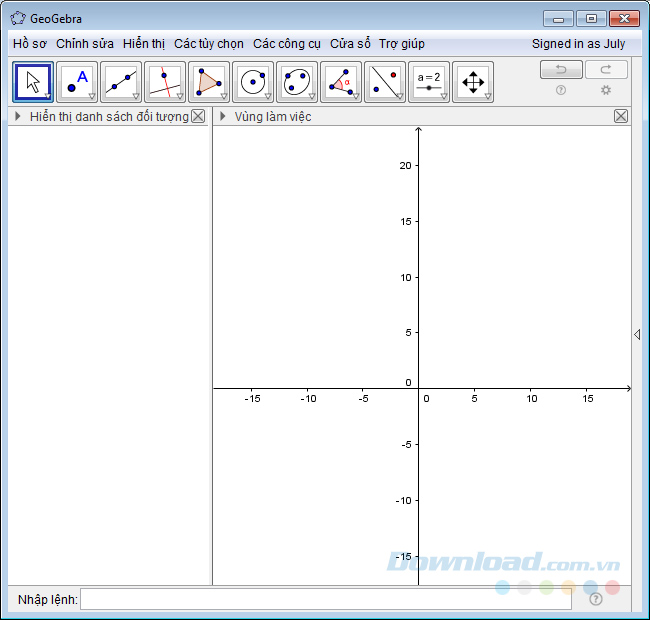This screenshot has height=620, width=650.
Task: Close the Hiển thị danh sách đối tượng panel
Action: (x=198, y=116)
